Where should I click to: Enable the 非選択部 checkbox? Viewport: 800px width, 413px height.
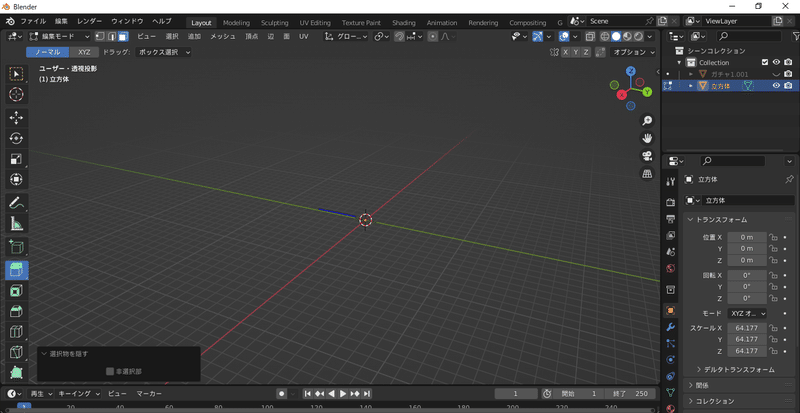click(110, 371)
